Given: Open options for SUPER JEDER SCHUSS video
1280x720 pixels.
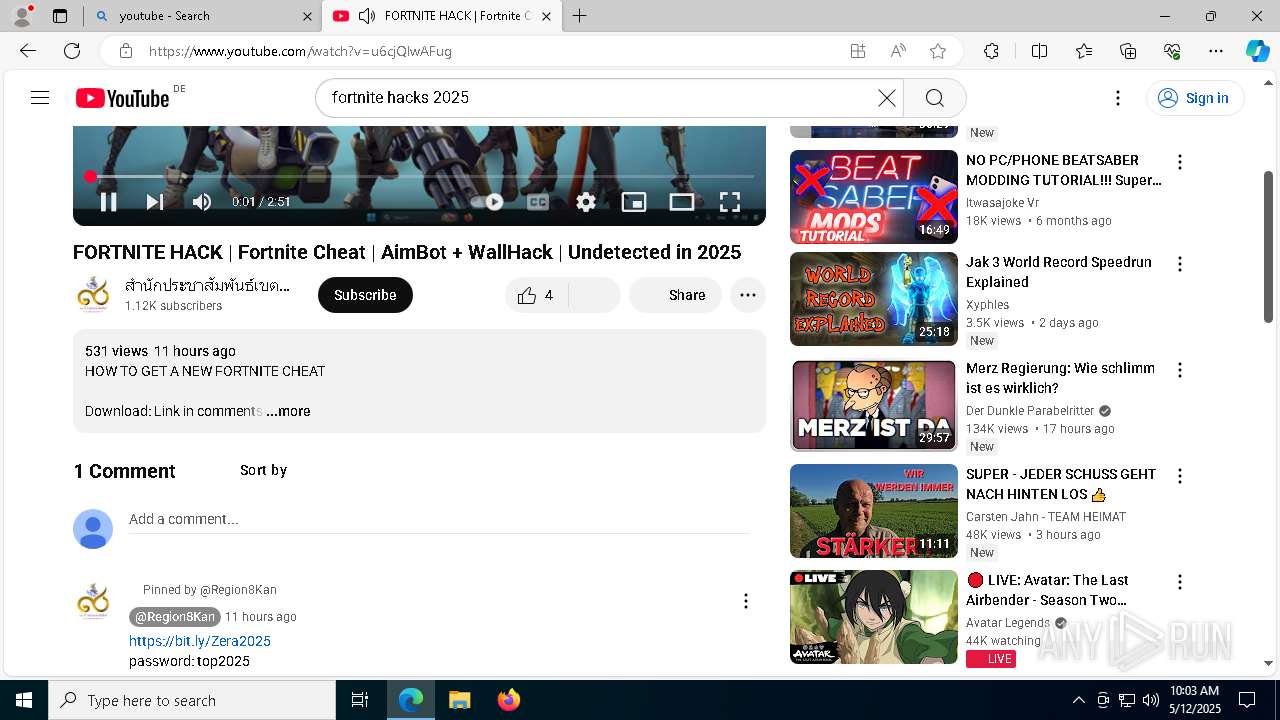Looking at the screenshot, I should pyautogui.click(x=1180, y=476).
